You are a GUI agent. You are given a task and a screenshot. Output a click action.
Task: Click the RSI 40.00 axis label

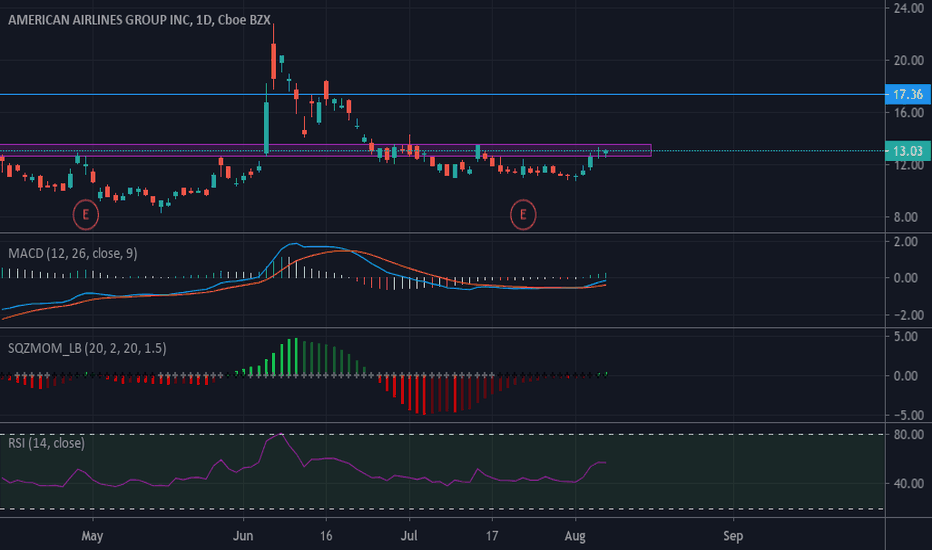tap(909, 483)
